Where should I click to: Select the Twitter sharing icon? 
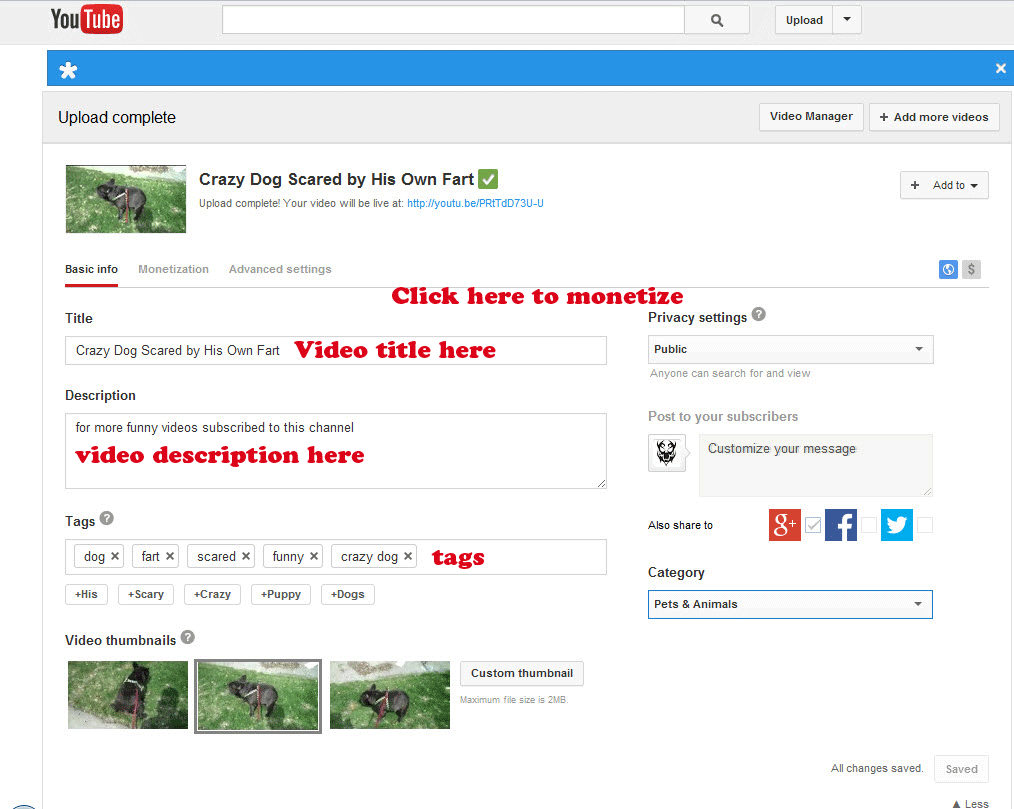point(896,524)
